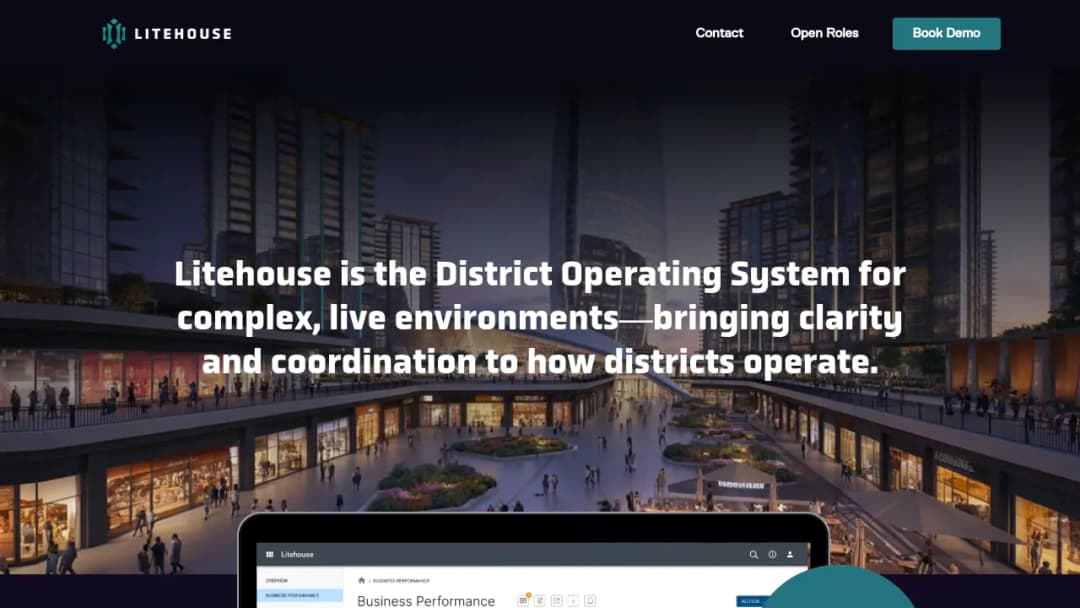Click the search magnifier icon in dashboard bar
This screenshot has height=608, width=1080.
[754, 554]
